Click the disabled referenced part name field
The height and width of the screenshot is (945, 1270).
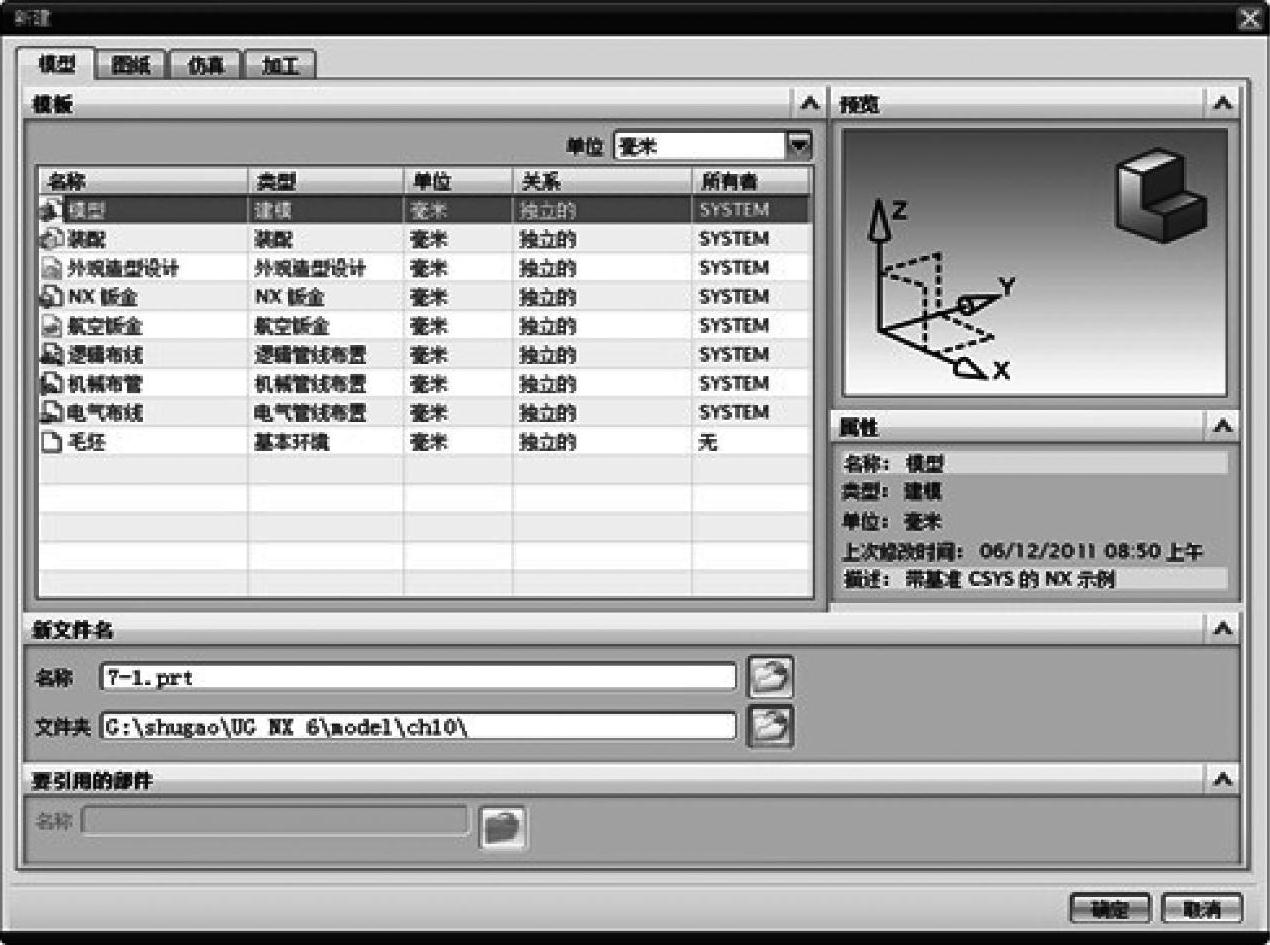pyautogui.click(x=275, y=821)
